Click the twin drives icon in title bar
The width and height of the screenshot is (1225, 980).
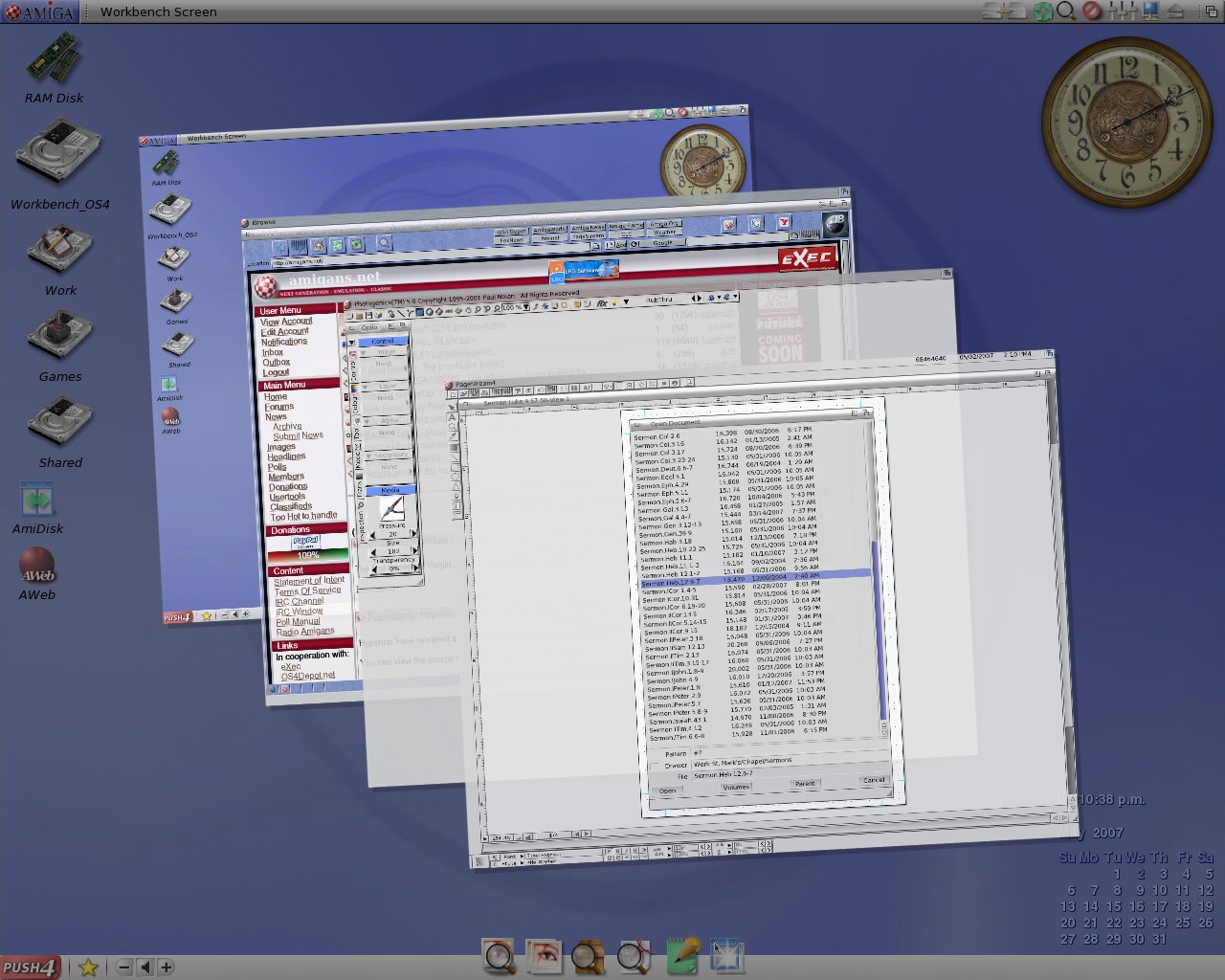point(1005,11)
